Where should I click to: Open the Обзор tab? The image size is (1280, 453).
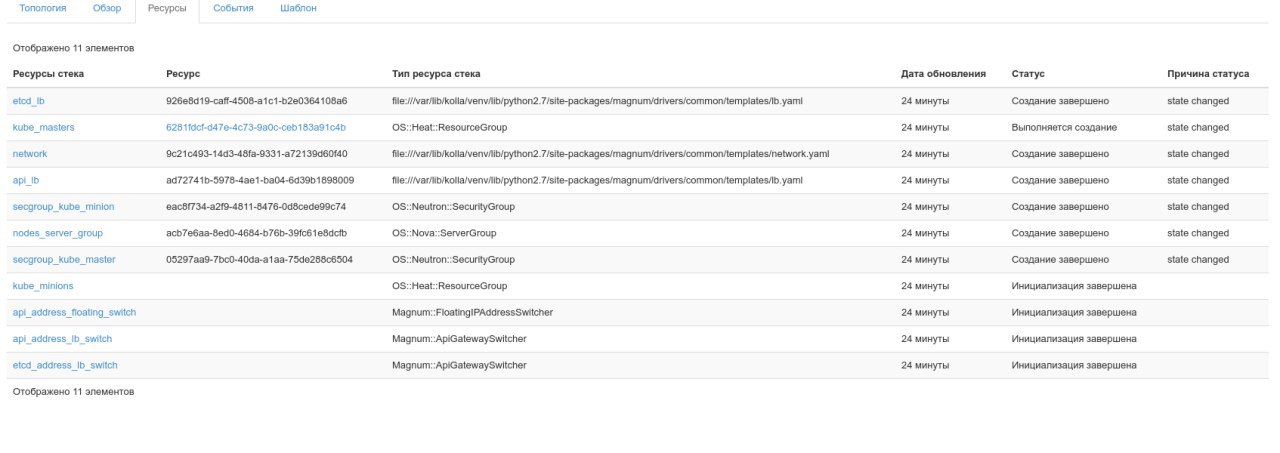106,8
